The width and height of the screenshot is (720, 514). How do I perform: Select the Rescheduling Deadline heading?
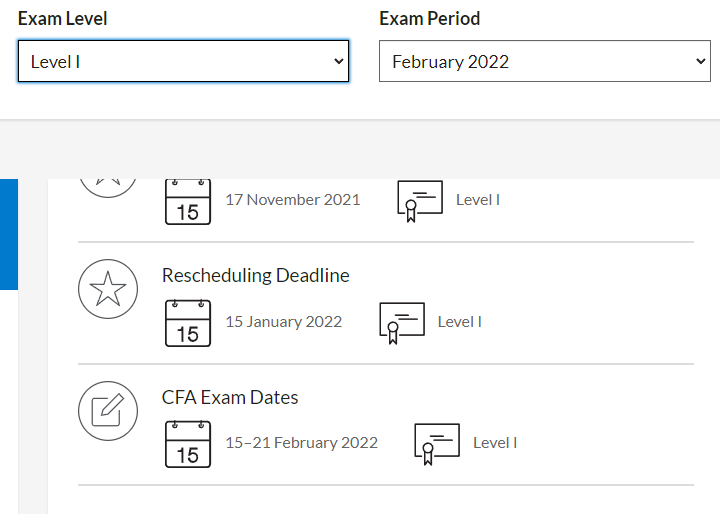click(256, 275)
